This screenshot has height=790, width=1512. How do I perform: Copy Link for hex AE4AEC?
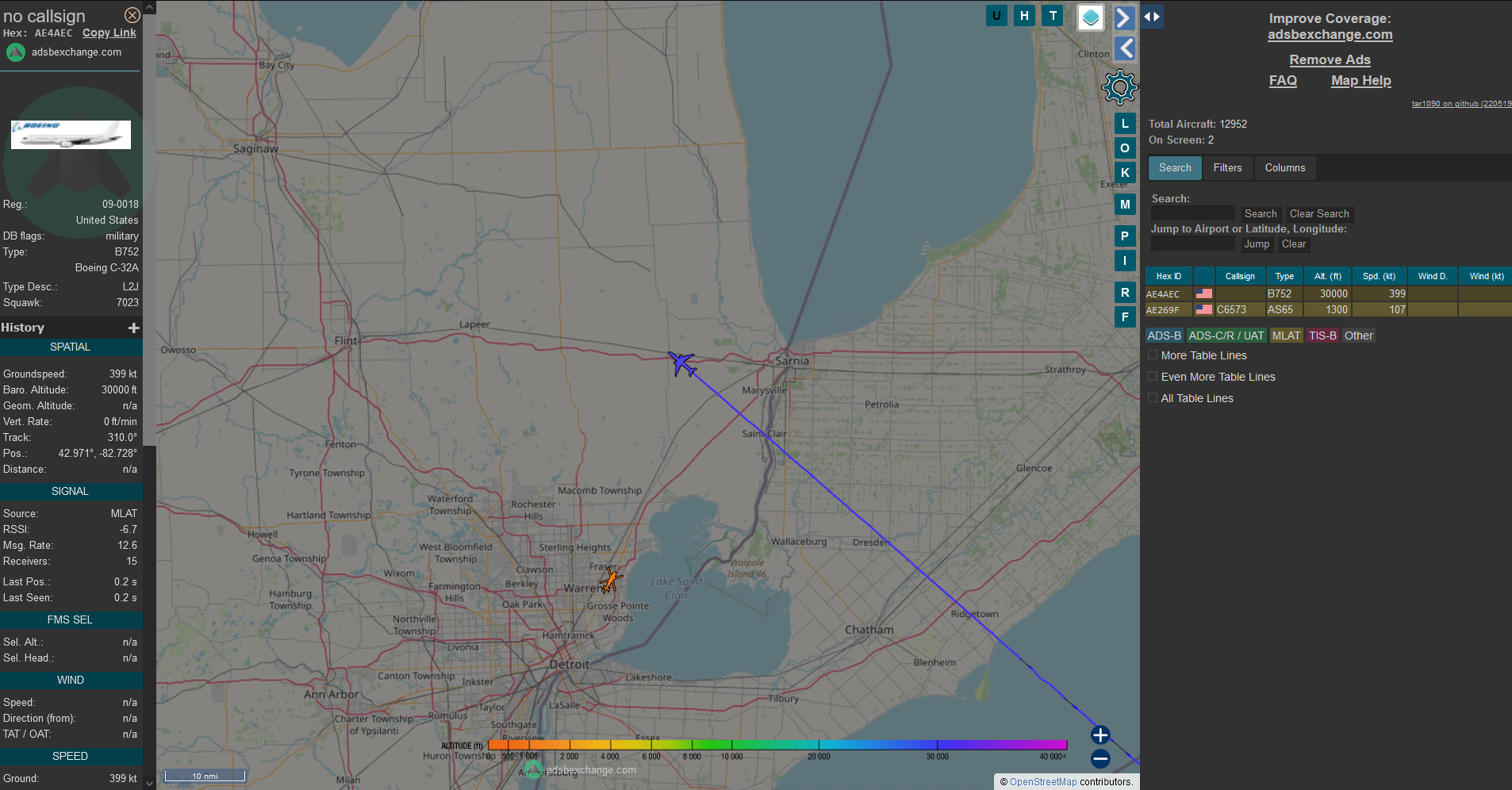coord(109,33)
